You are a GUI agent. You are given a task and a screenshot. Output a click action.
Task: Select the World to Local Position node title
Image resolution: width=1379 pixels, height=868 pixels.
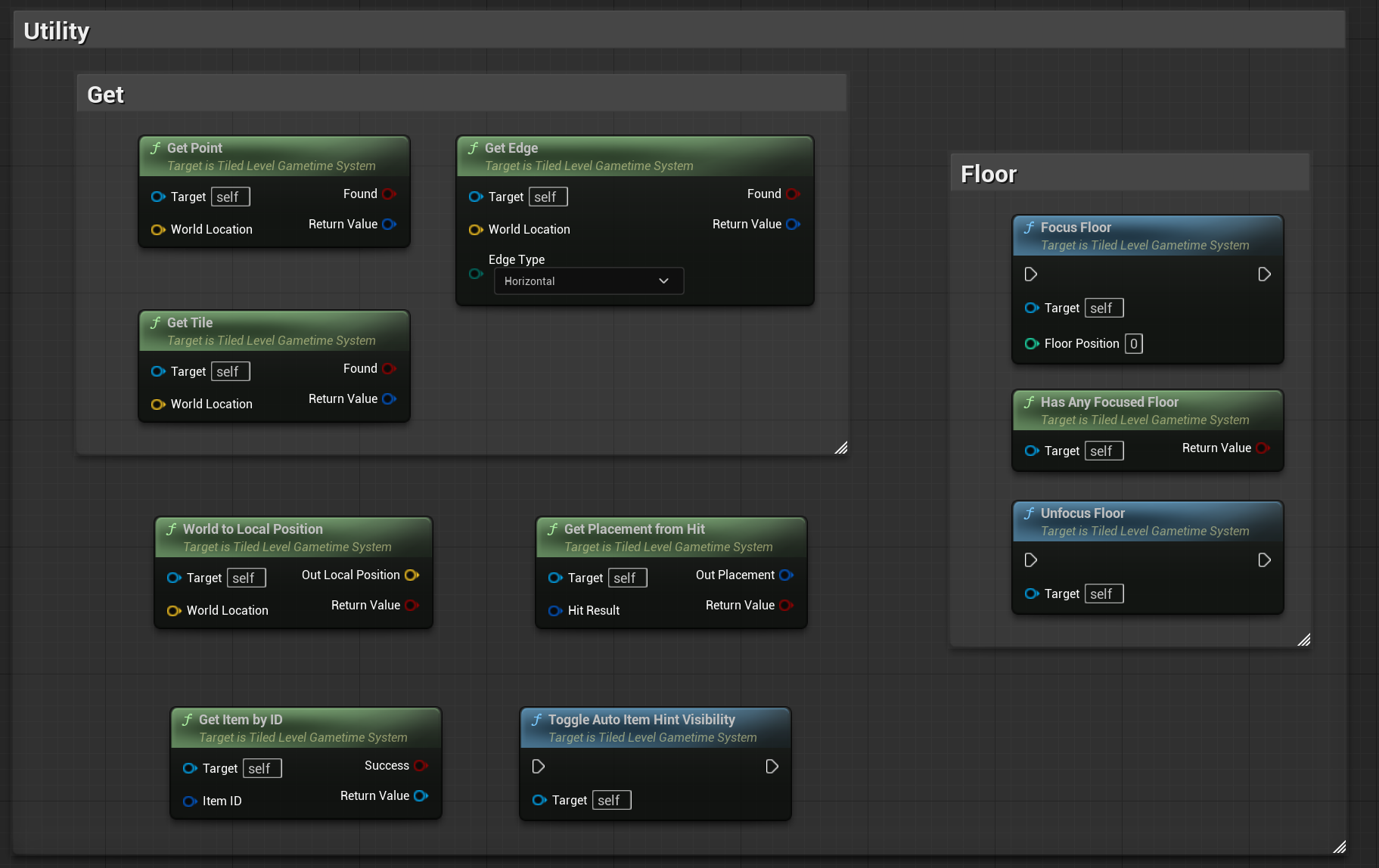click(253, 529)
